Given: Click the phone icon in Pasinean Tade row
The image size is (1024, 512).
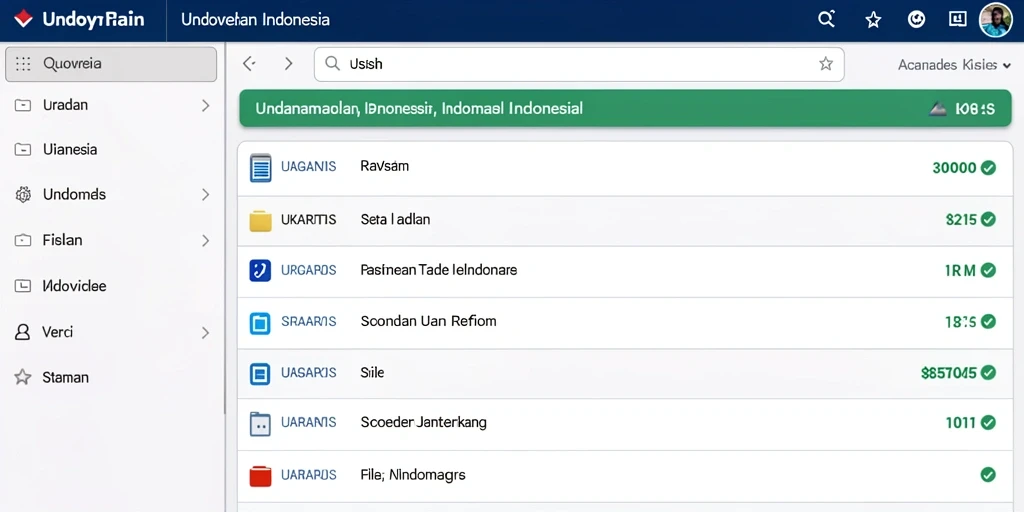Looking at the screenshot, I should (260, 270).
